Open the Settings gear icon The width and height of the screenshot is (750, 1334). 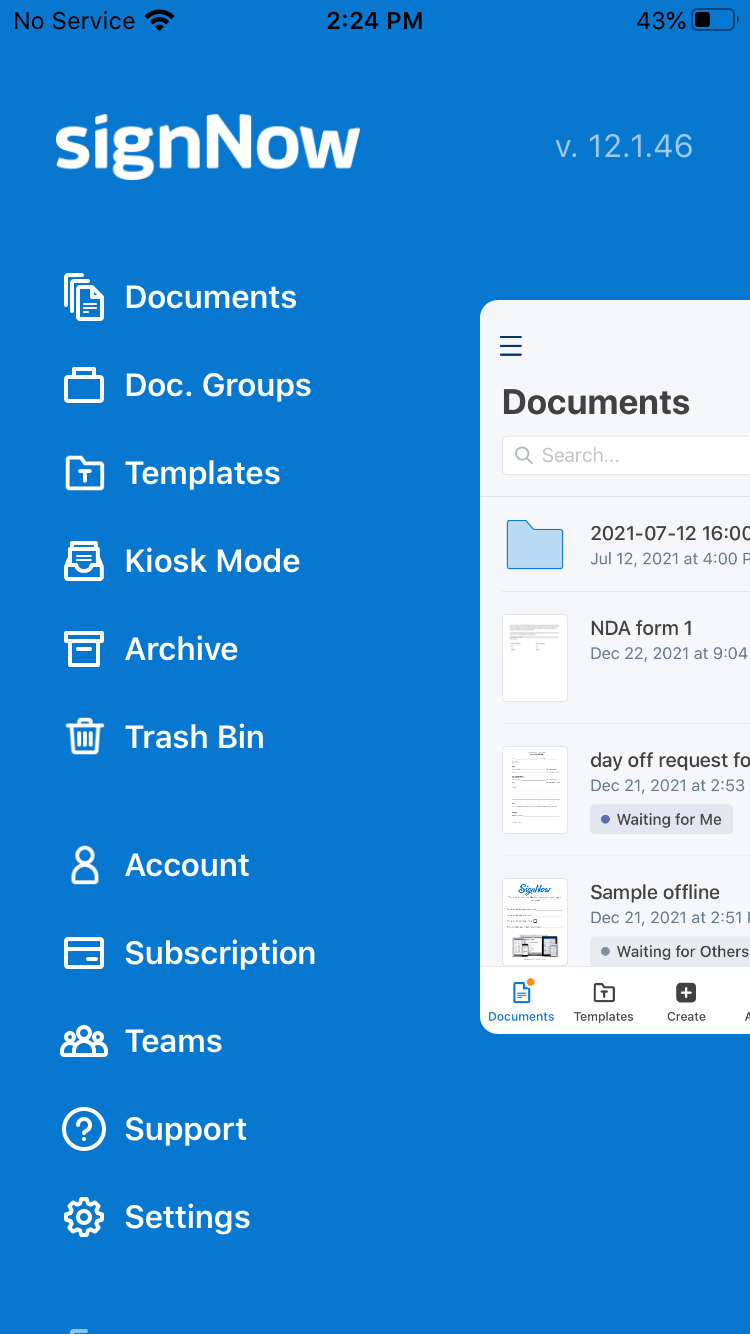(84, 1217)
